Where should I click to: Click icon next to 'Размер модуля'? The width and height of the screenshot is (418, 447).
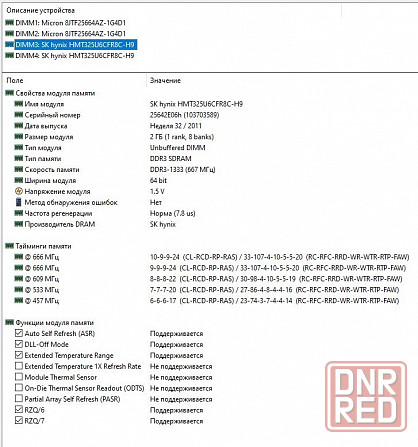(19, 137)
